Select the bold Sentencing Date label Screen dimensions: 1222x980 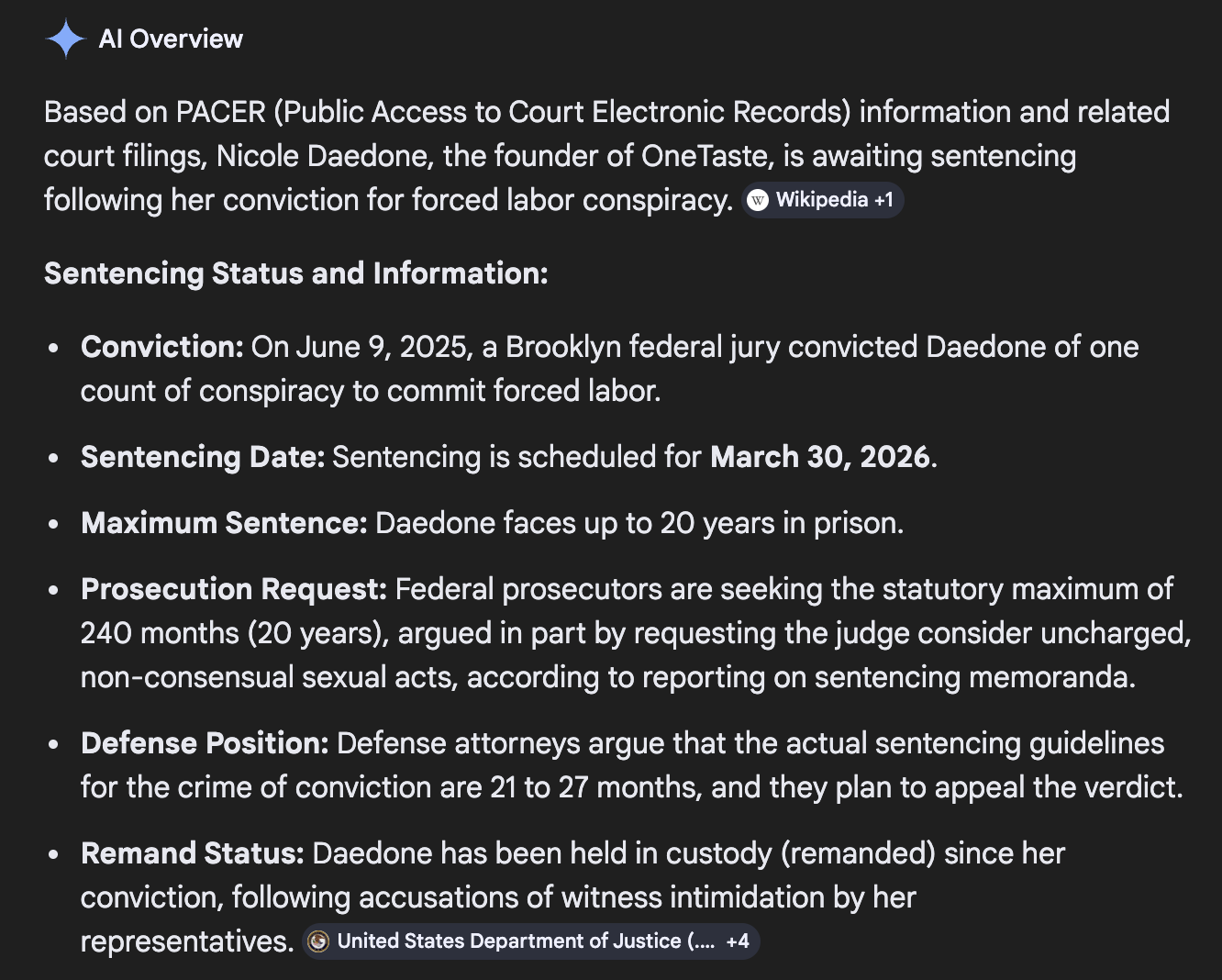pos(203,457)
